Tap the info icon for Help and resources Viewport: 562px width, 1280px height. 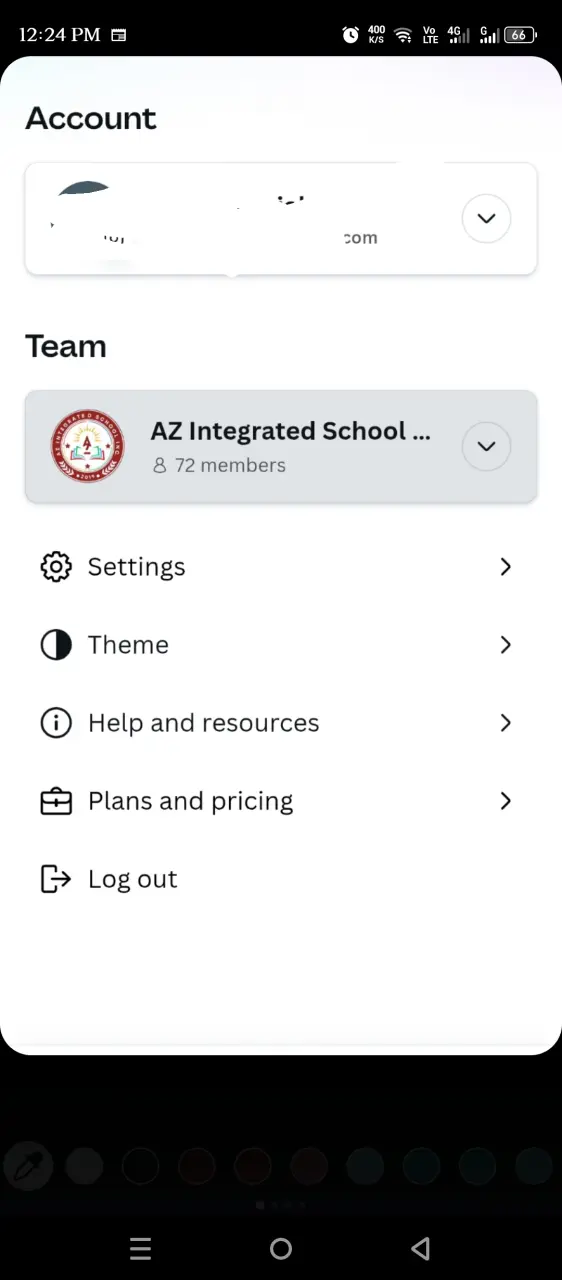(56, 723)
